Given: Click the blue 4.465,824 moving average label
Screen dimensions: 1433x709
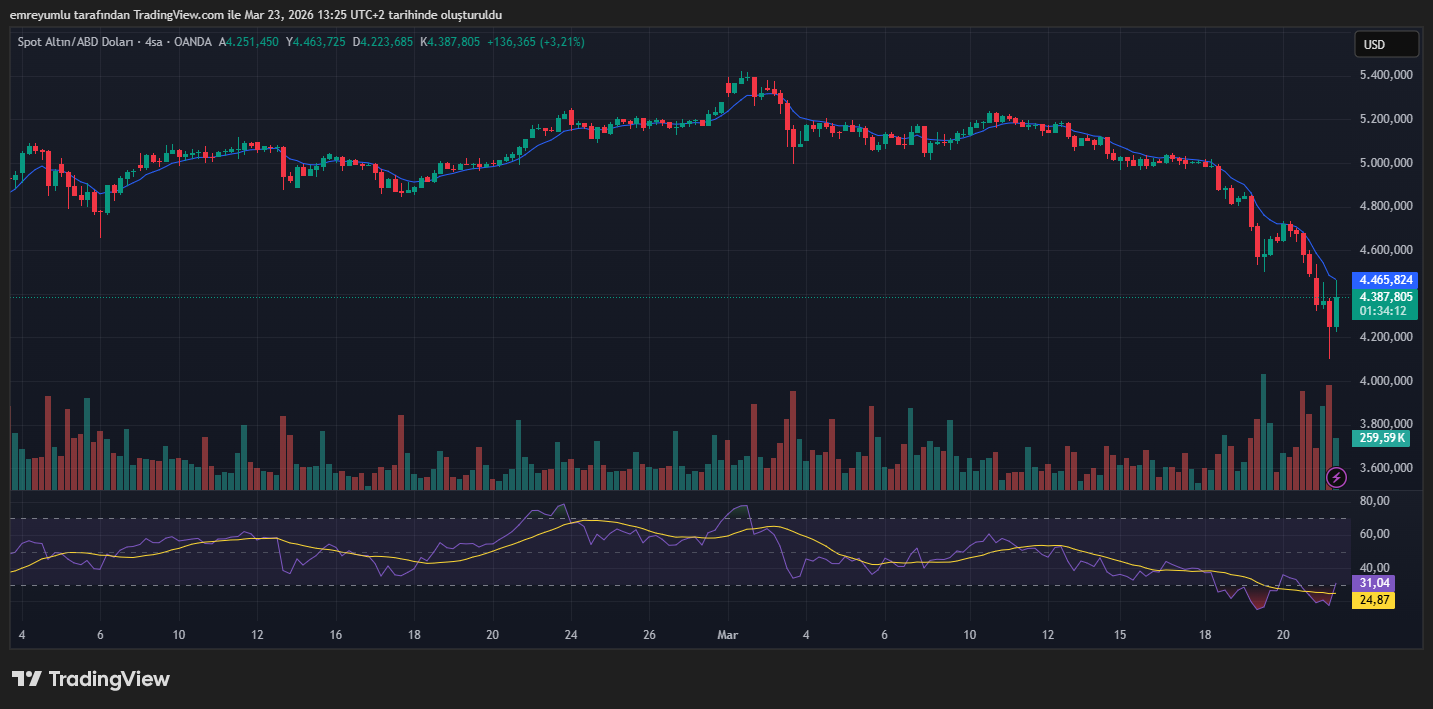Looking at the screenshot, I should tap(1385, 280).
